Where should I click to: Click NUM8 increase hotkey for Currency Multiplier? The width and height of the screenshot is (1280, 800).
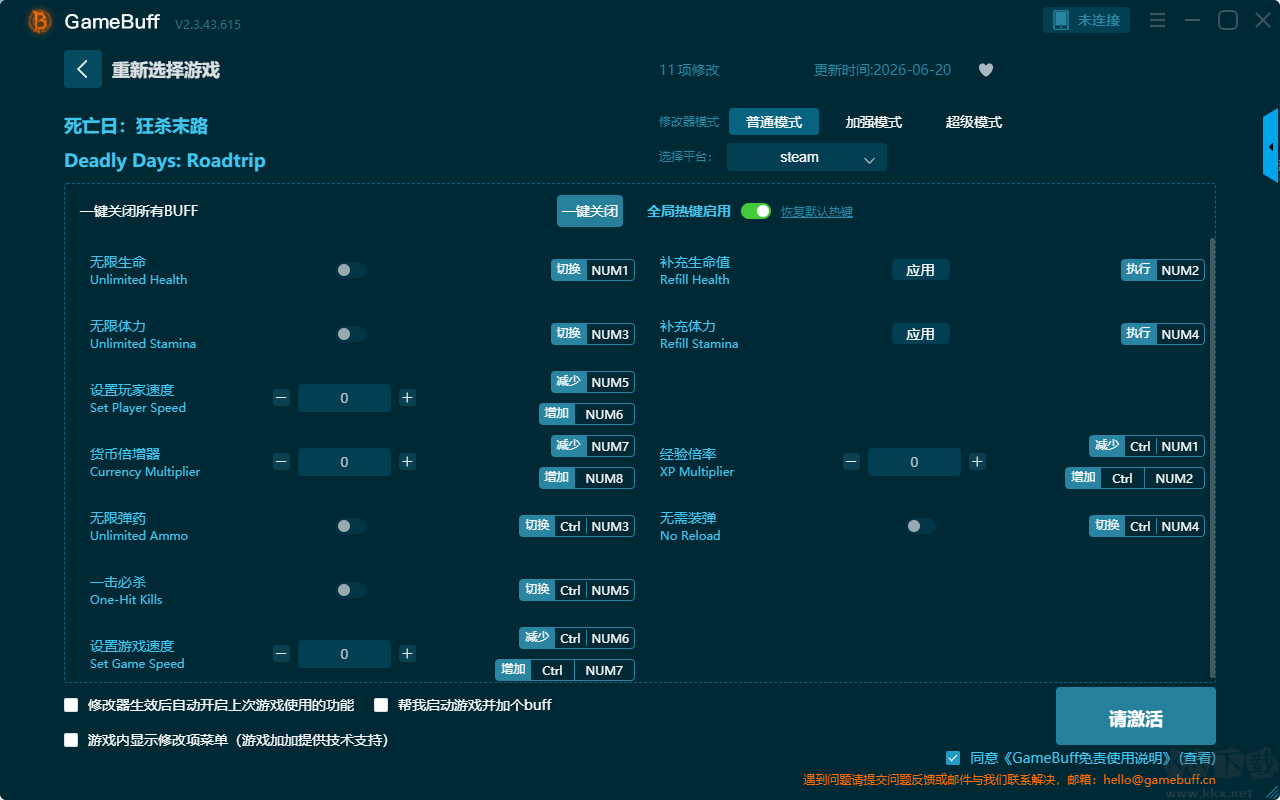pyautogui.click(x=604, y=478)
